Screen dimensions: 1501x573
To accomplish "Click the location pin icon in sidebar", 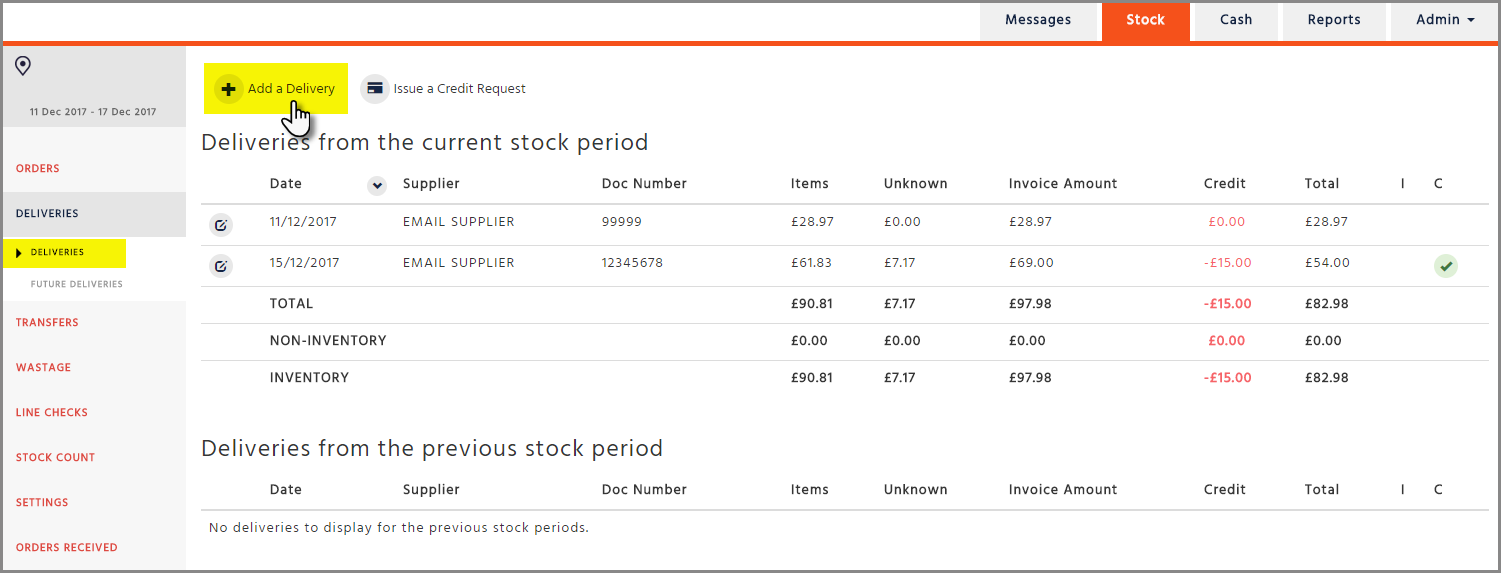I will tap(23, 66).
